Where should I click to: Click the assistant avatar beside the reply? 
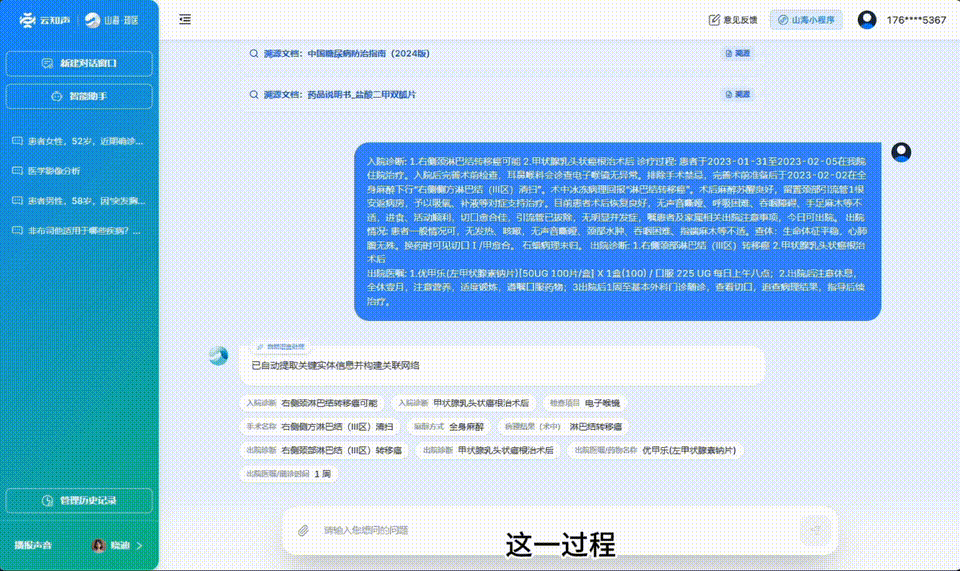pos(218,356)
